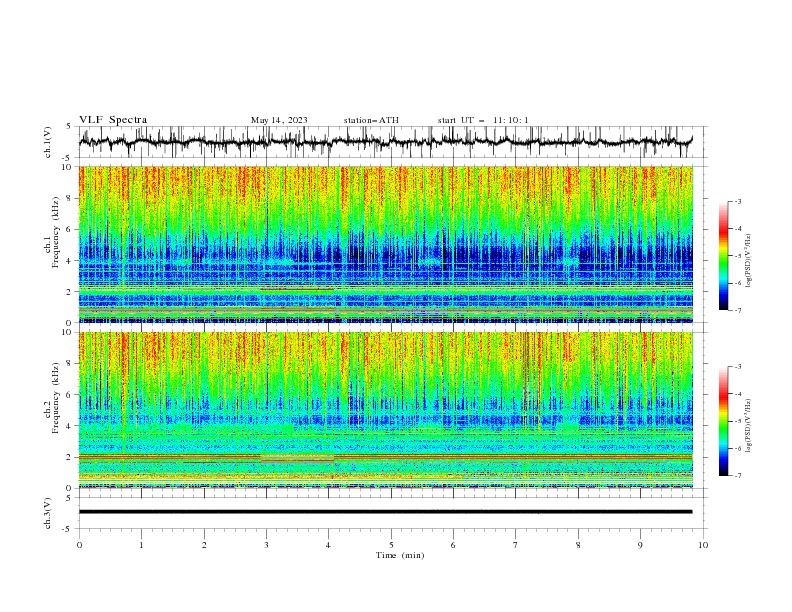Image resolution: width=792 pixels, height=612 pixels.
Task: Click the "ch.1(V)" axis label
Action: (x=48, y=142)
